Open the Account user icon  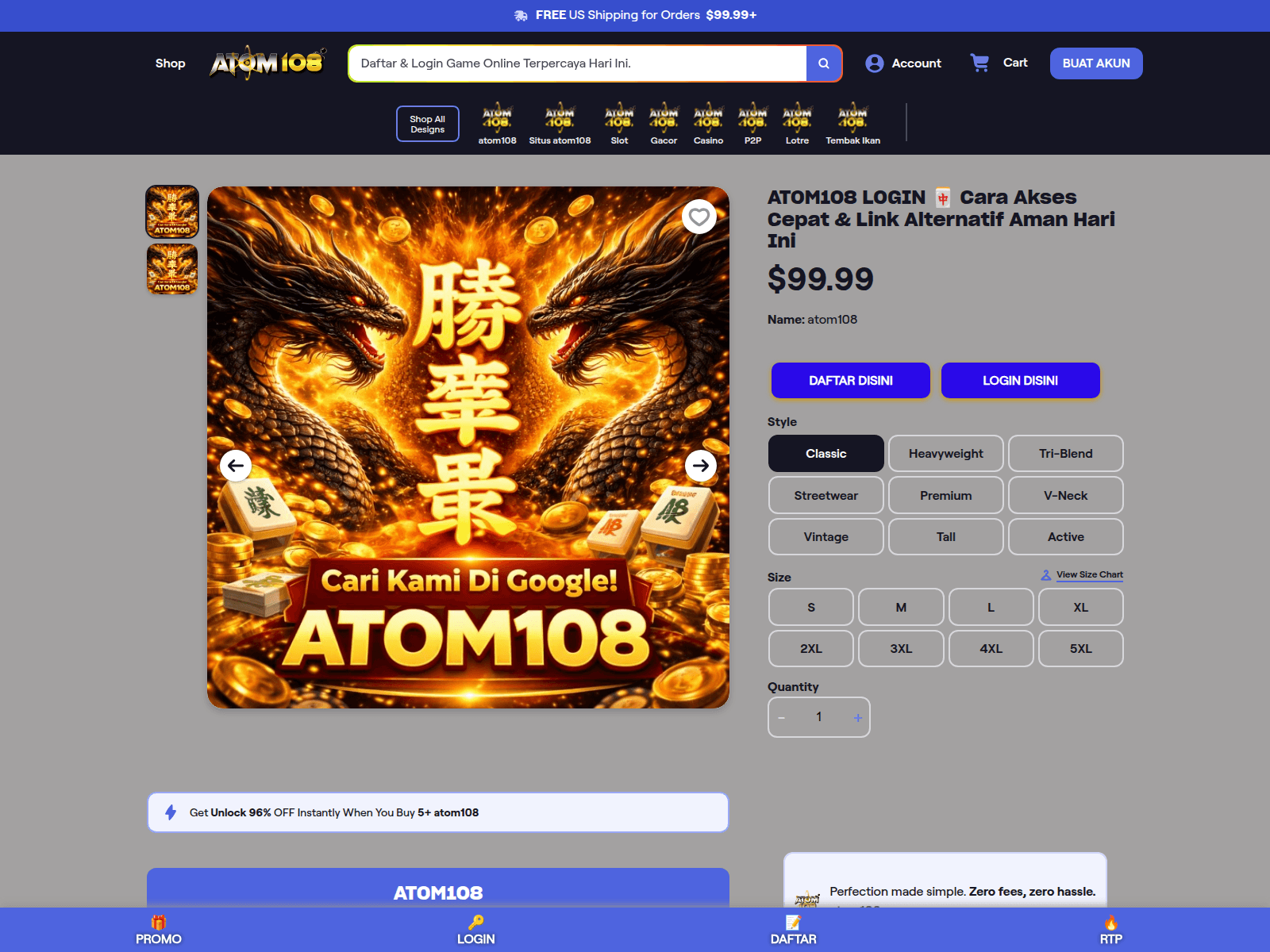coord(875,63)
